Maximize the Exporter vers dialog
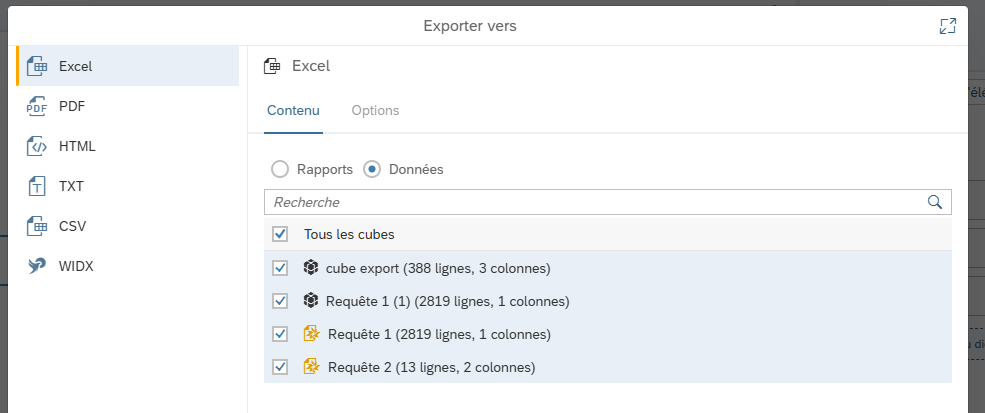This screenshot has width=985, height=413. [947, 26]
